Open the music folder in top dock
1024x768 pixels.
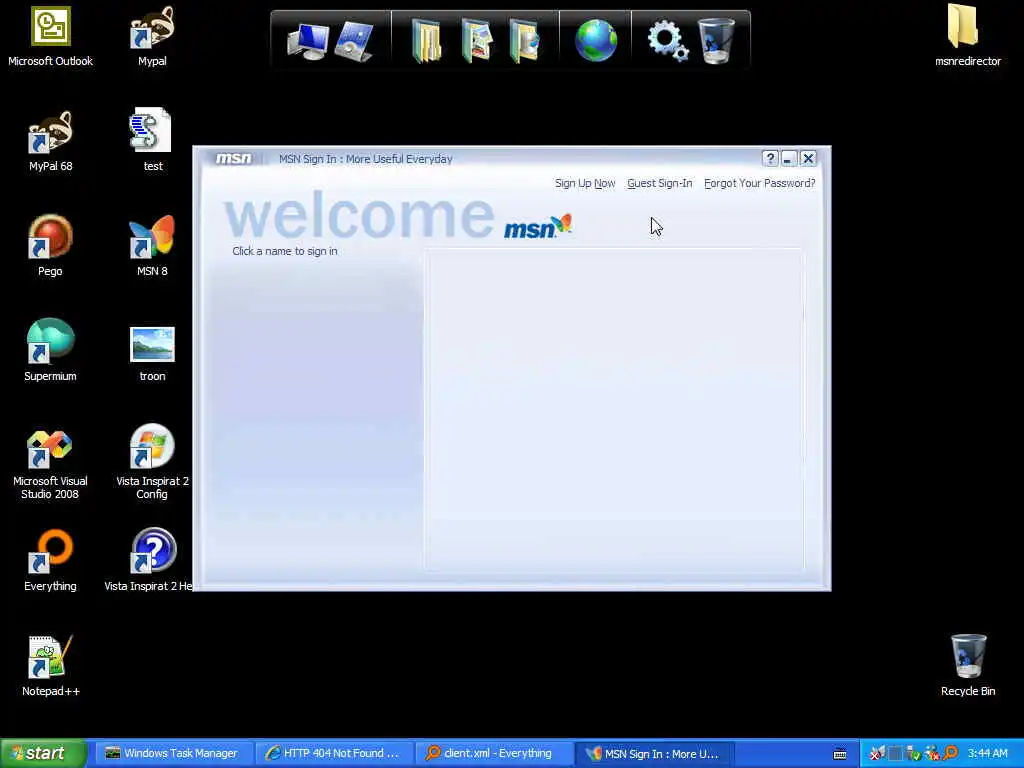pyautogui.click(x=526, y=41)
